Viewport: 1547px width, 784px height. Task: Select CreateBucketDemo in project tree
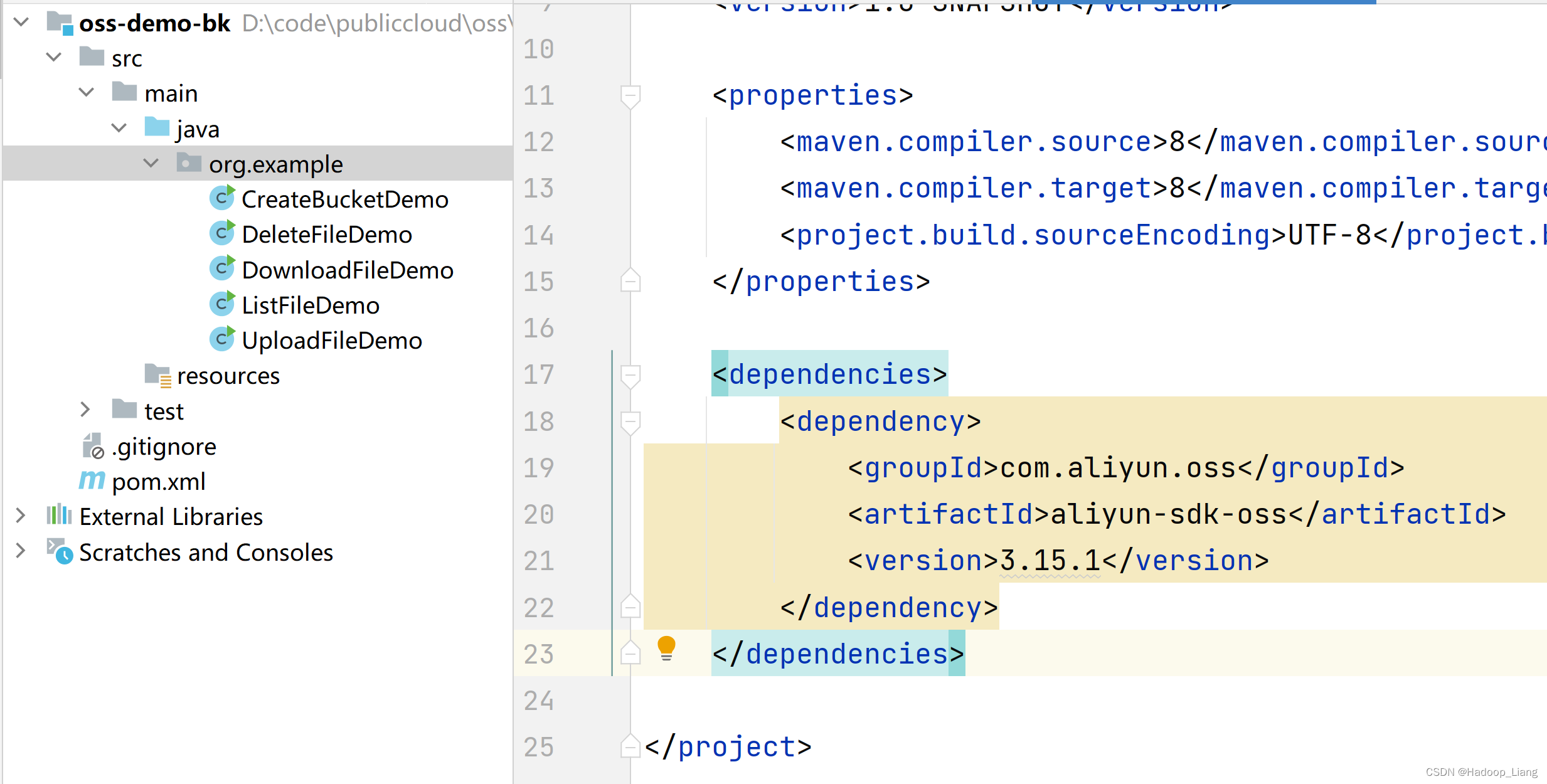[345, 199]
